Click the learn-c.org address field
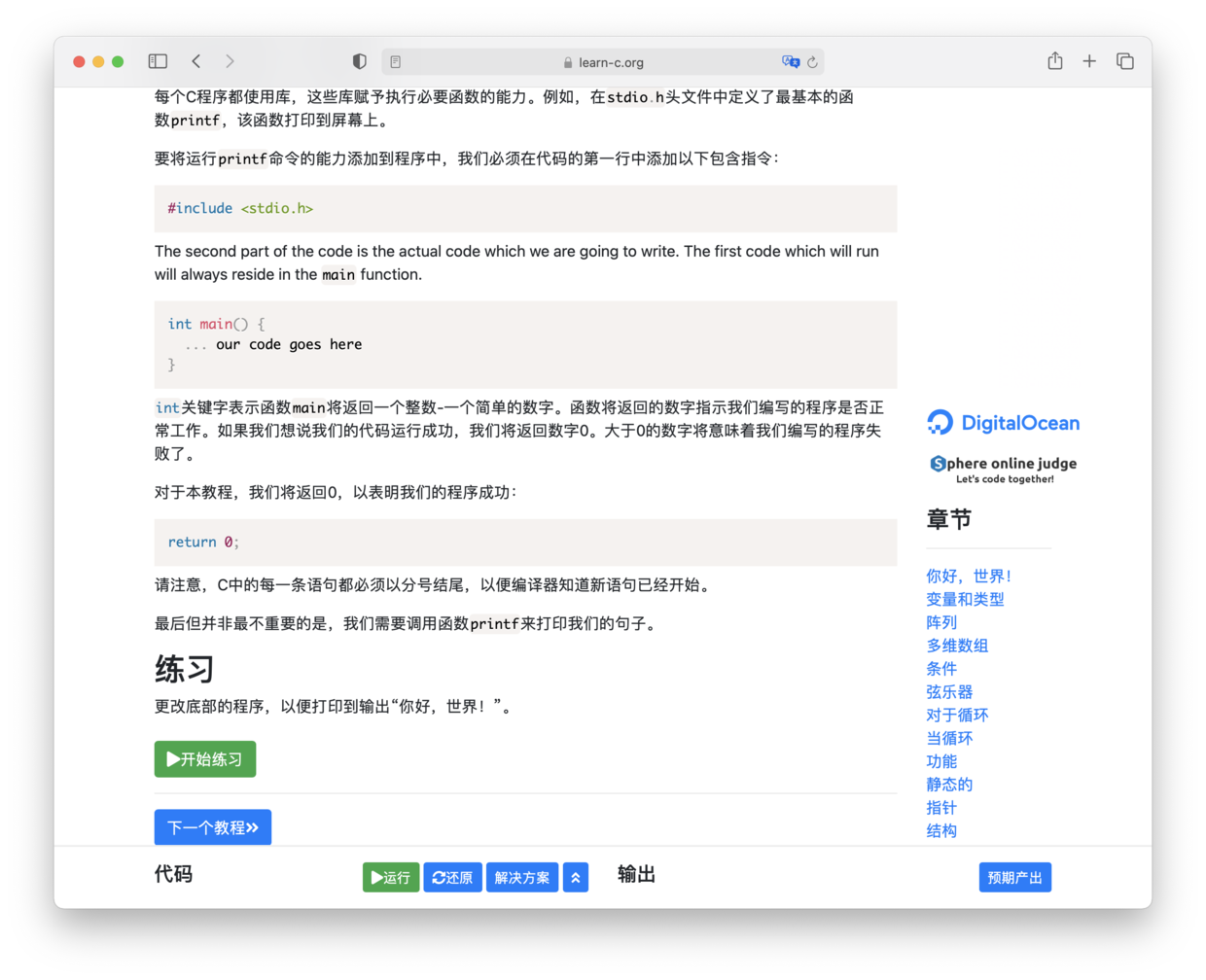Image resolution: width=1206 pixels, height=980 pixels. click(603, 62)
